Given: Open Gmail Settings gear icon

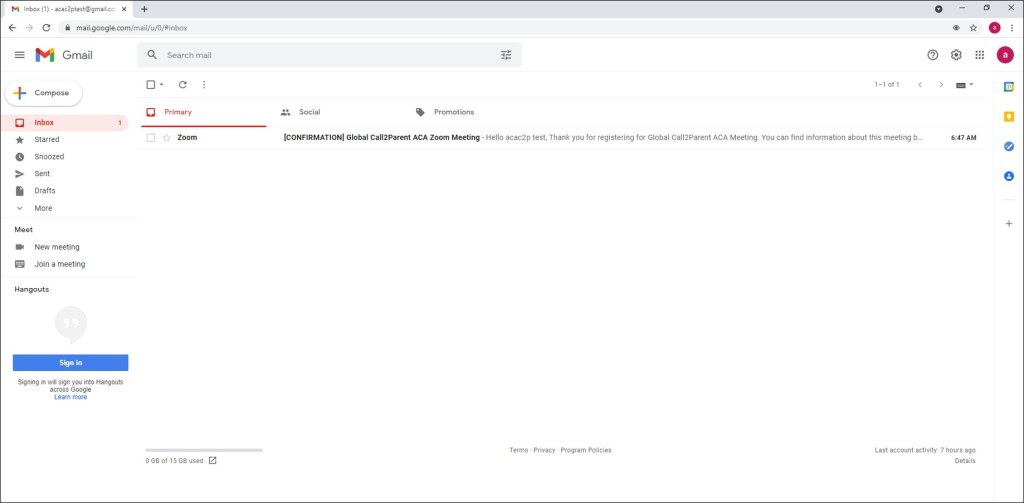Looking at the screenshot, I should [x=956, y=55].
